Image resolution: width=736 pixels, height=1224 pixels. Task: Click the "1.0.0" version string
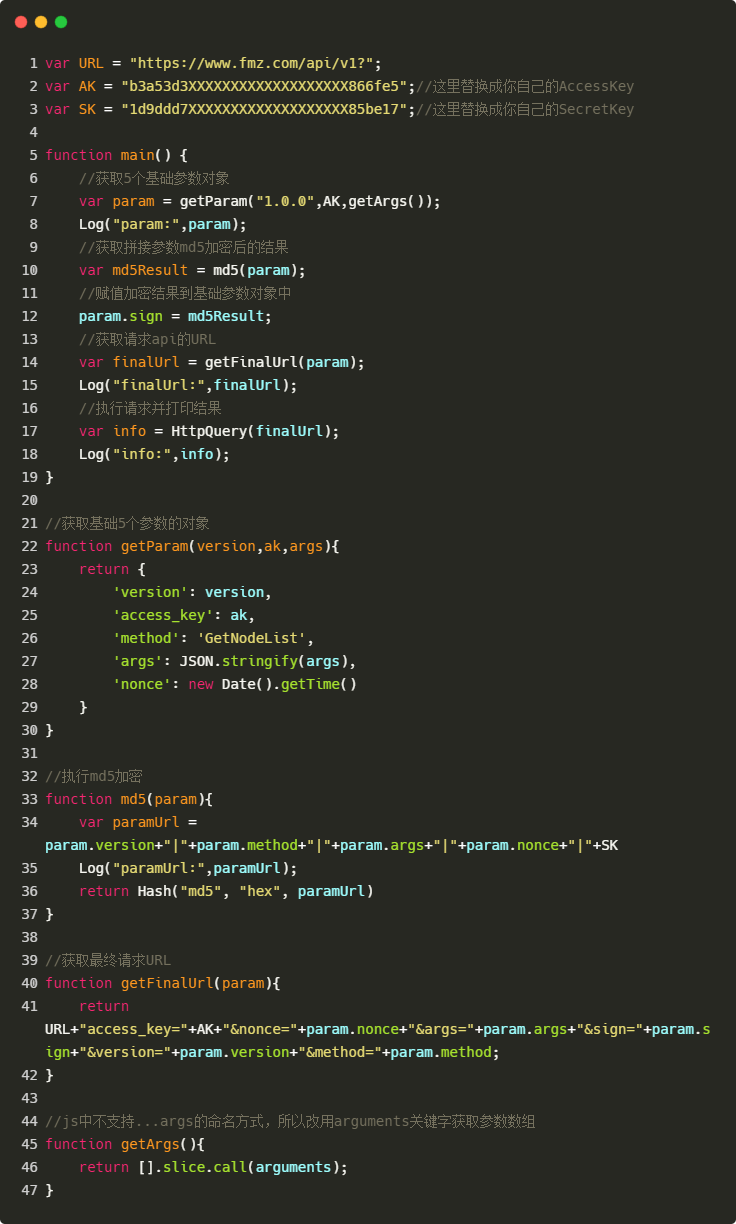(x=285, y=201)
